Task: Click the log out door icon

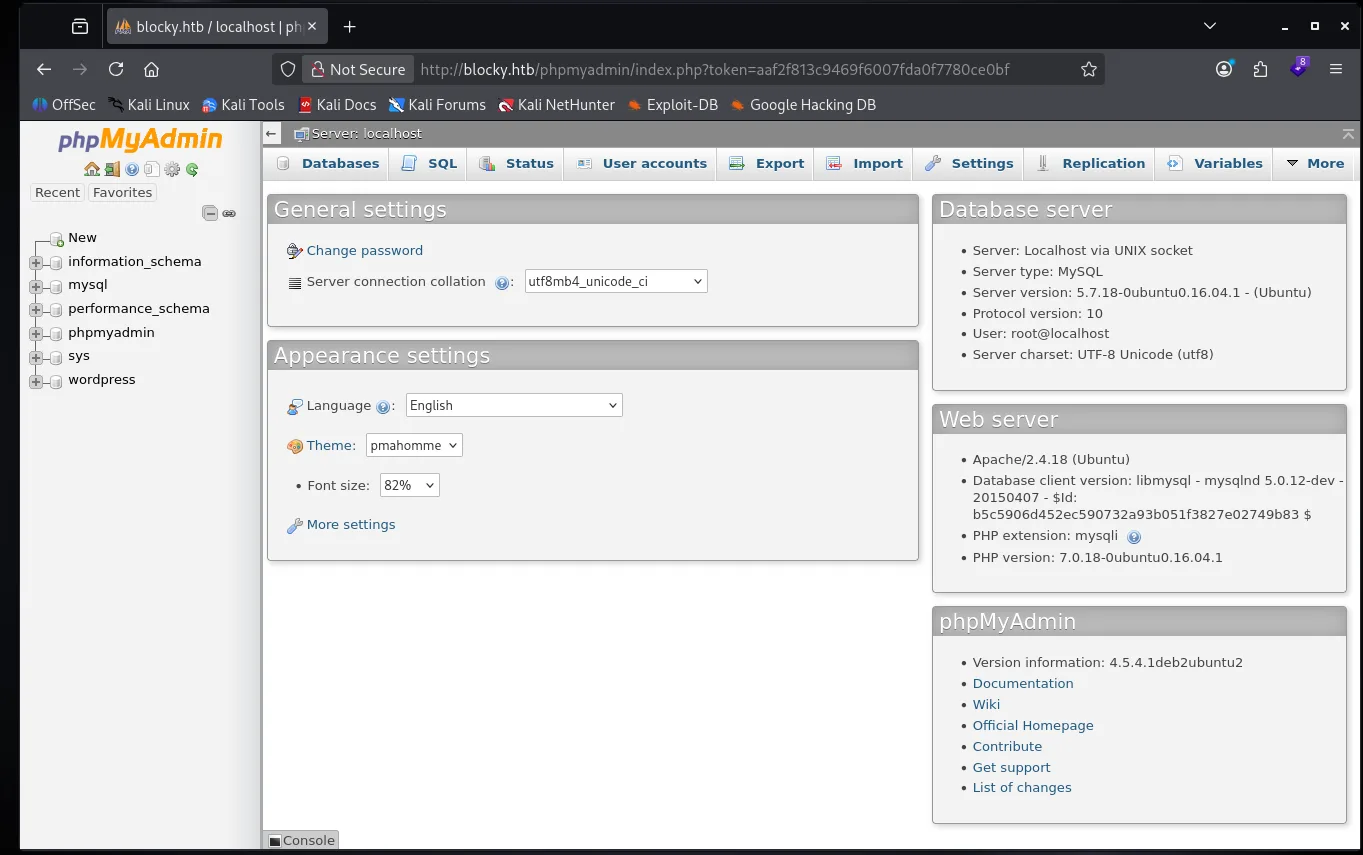Action: pos(112,170)
